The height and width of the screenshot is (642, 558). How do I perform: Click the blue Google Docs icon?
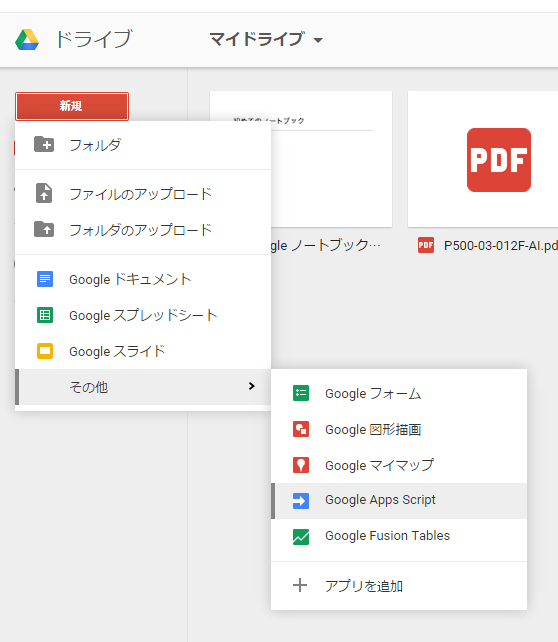(45, 279)
